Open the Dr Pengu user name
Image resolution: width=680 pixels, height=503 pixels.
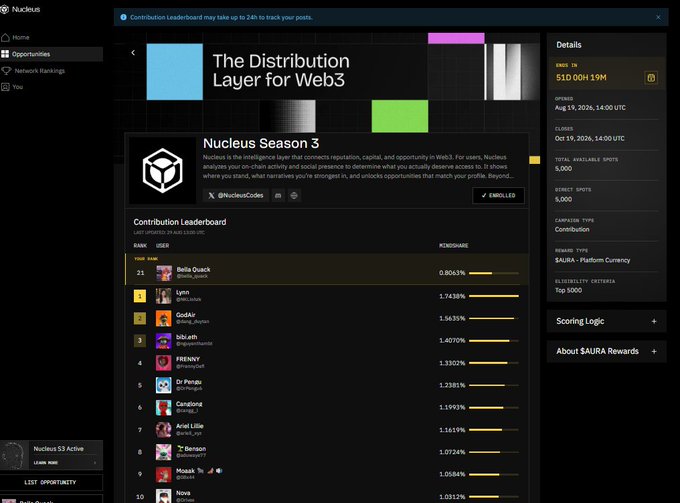[x=189, y=382]
